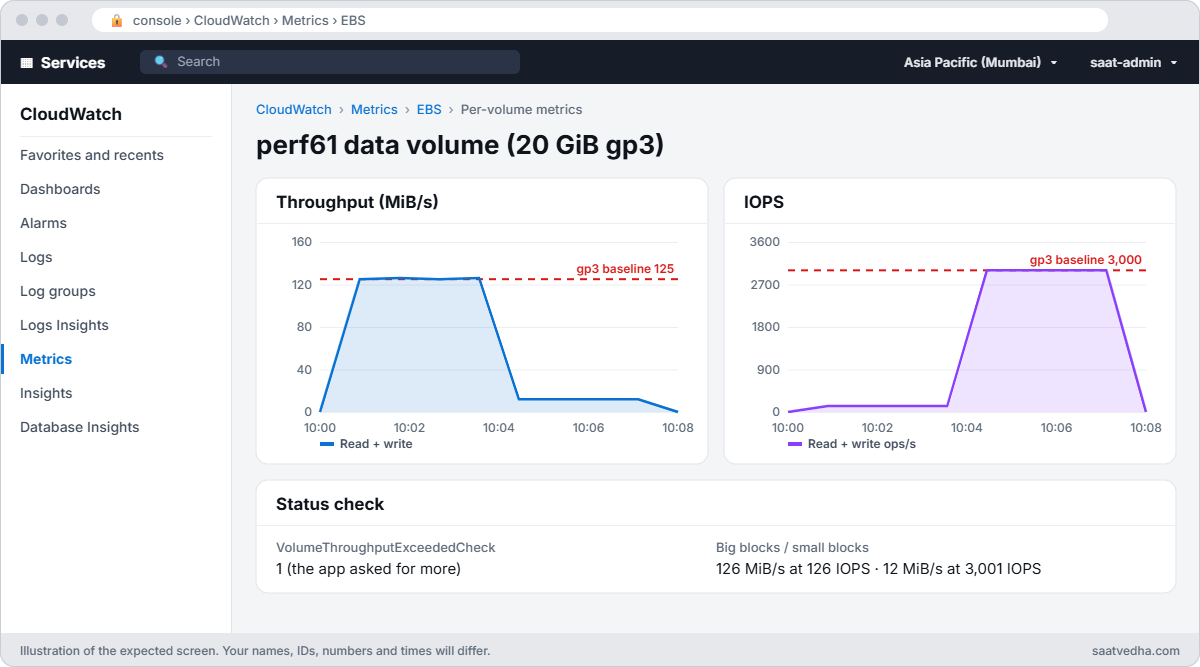
Task: Select Logs in the sidebar
Action: point(36,257)
